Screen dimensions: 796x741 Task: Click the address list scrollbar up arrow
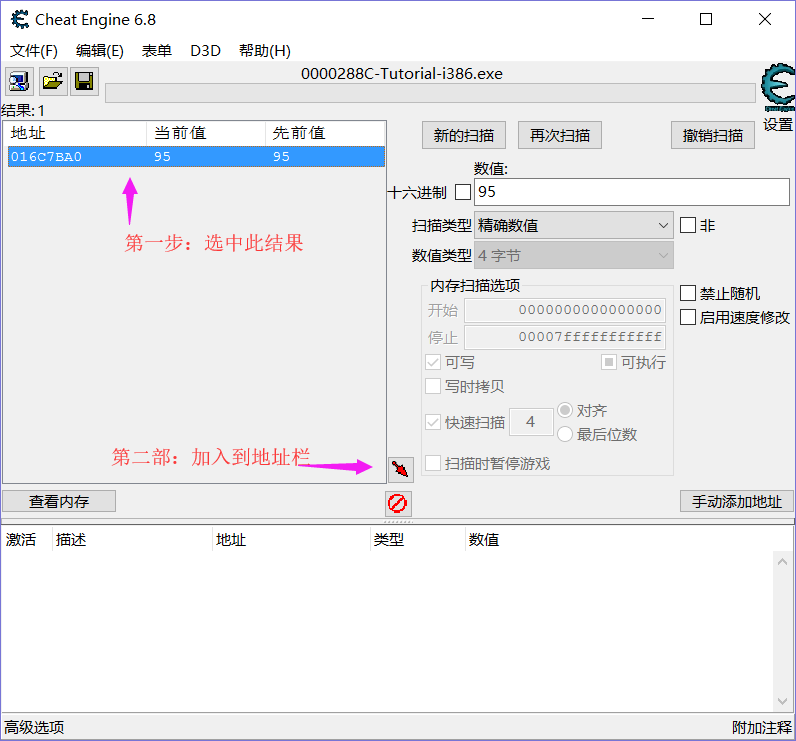pos(782,562)
